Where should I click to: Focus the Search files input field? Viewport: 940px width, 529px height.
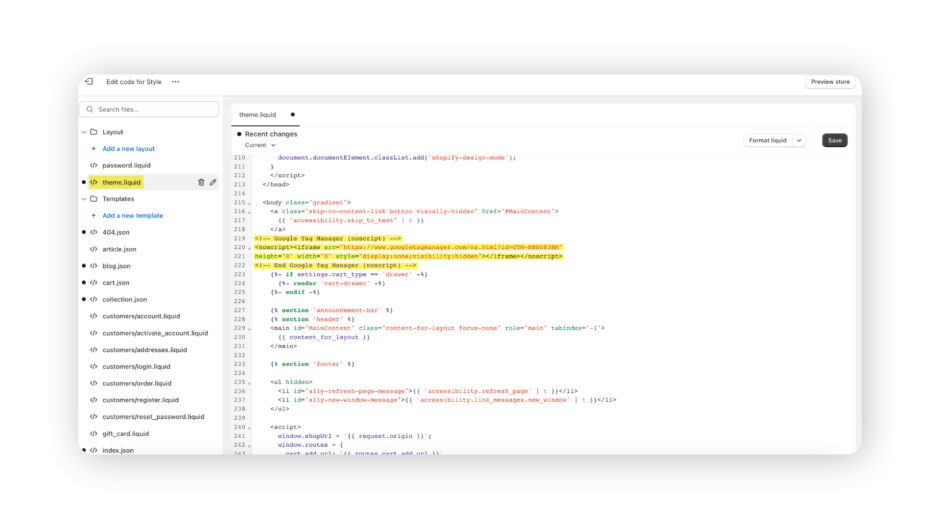point(149,109)
